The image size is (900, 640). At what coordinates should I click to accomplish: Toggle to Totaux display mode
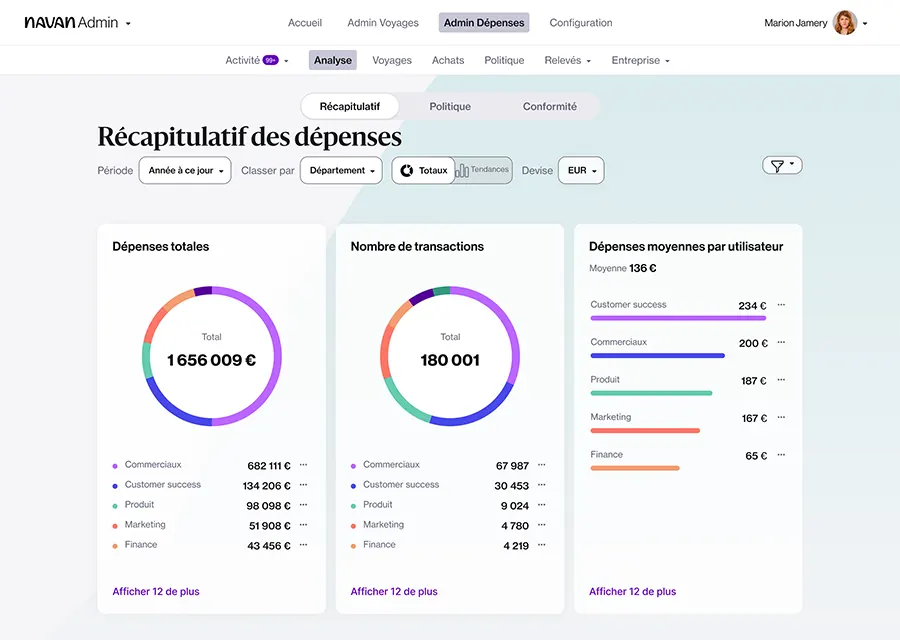(423, 170)
